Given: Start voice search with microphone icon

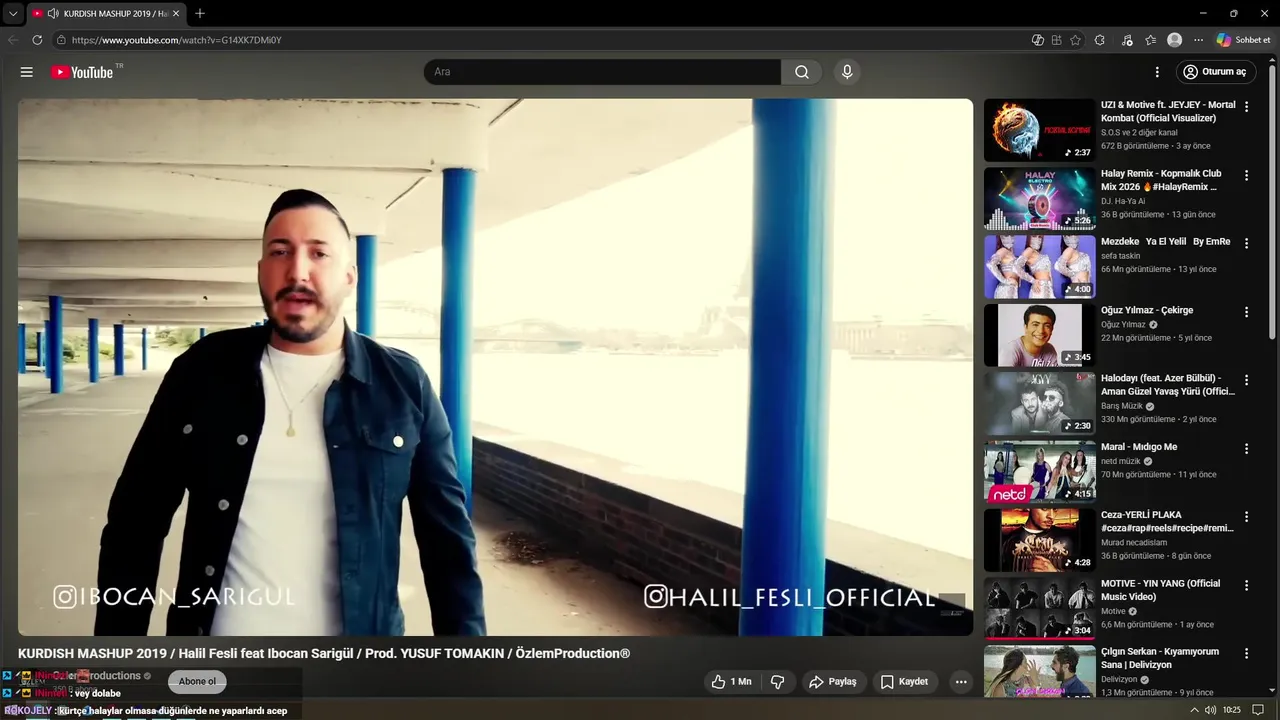Looking at the screenshot, I should tap(847, 72).
